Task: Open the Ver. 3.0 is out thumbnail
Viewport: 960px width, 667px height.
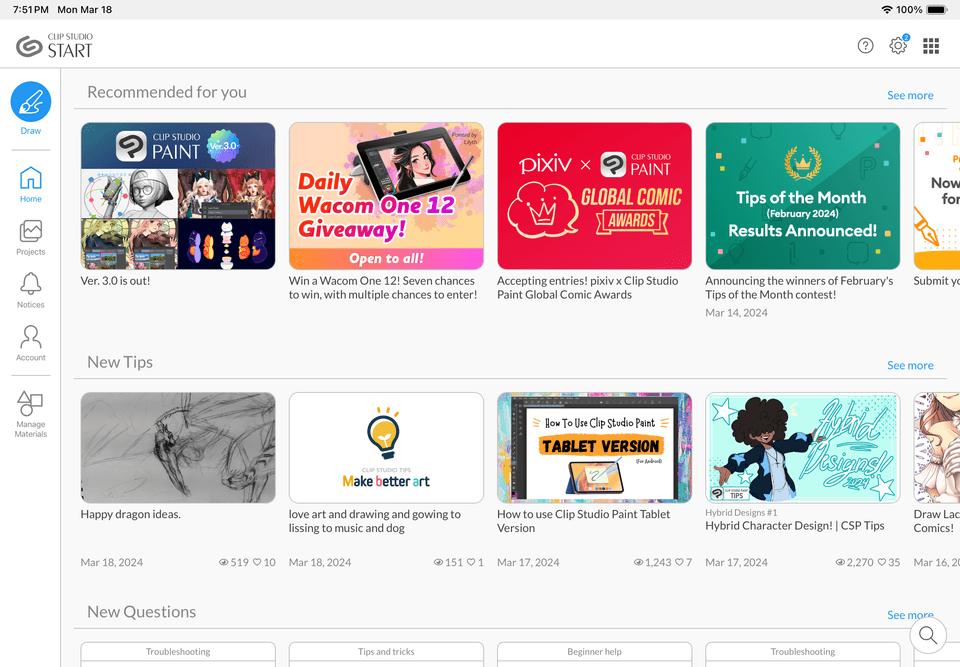Action: point(178,196)
